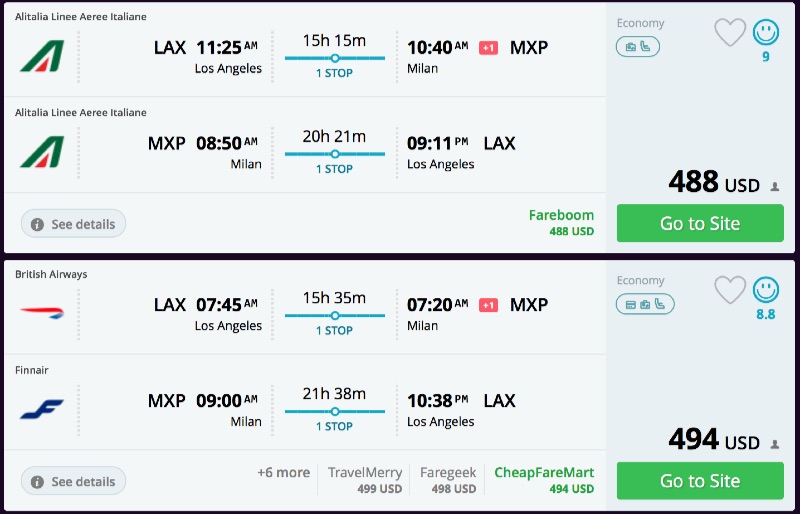Click the smiley rating icon showing 8.8

(x=766, y=290)
